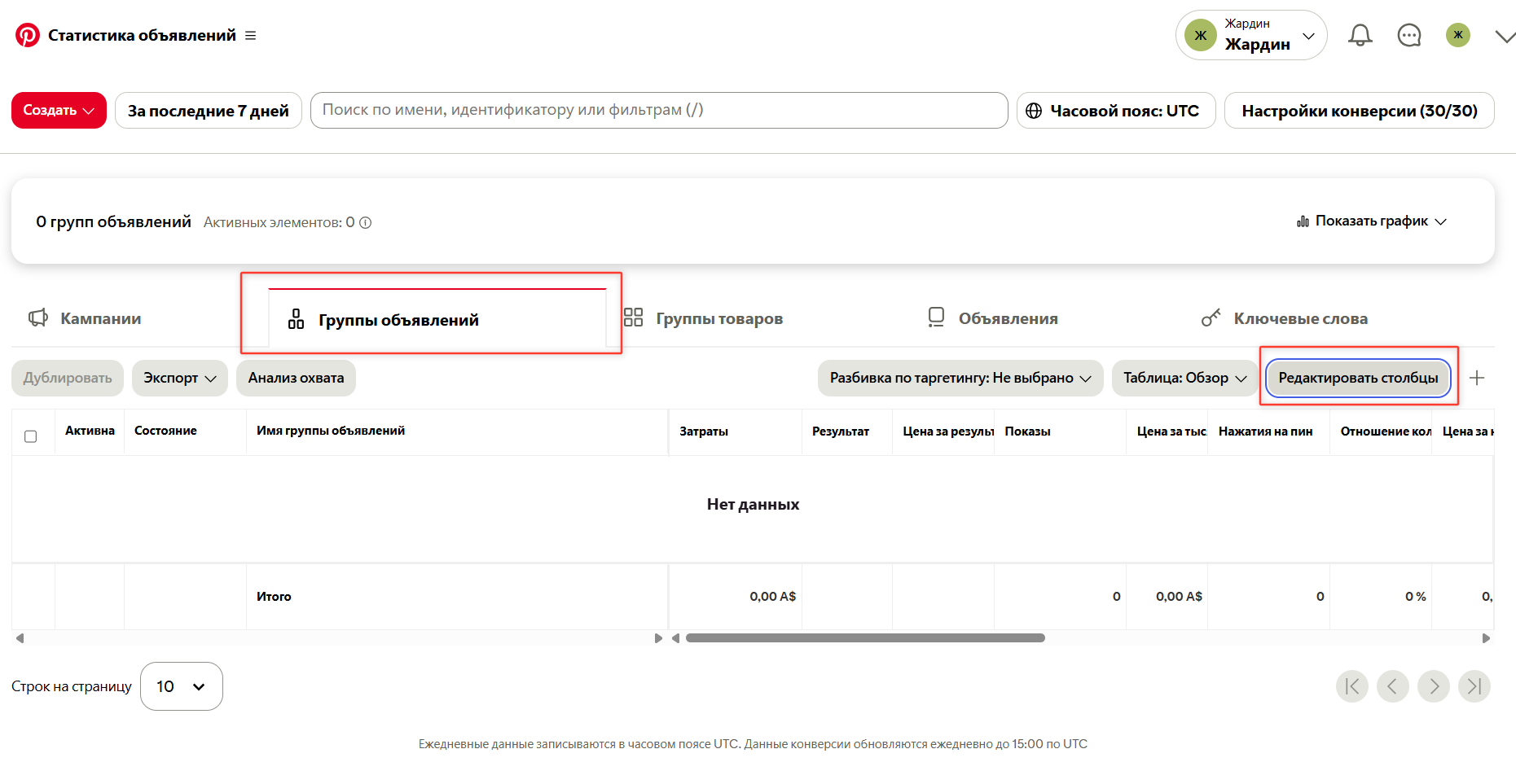Viewport: 1516px width, 784px height.
Task: Toggle the select-all checkbox in table header
Action: tap(31, 436)
